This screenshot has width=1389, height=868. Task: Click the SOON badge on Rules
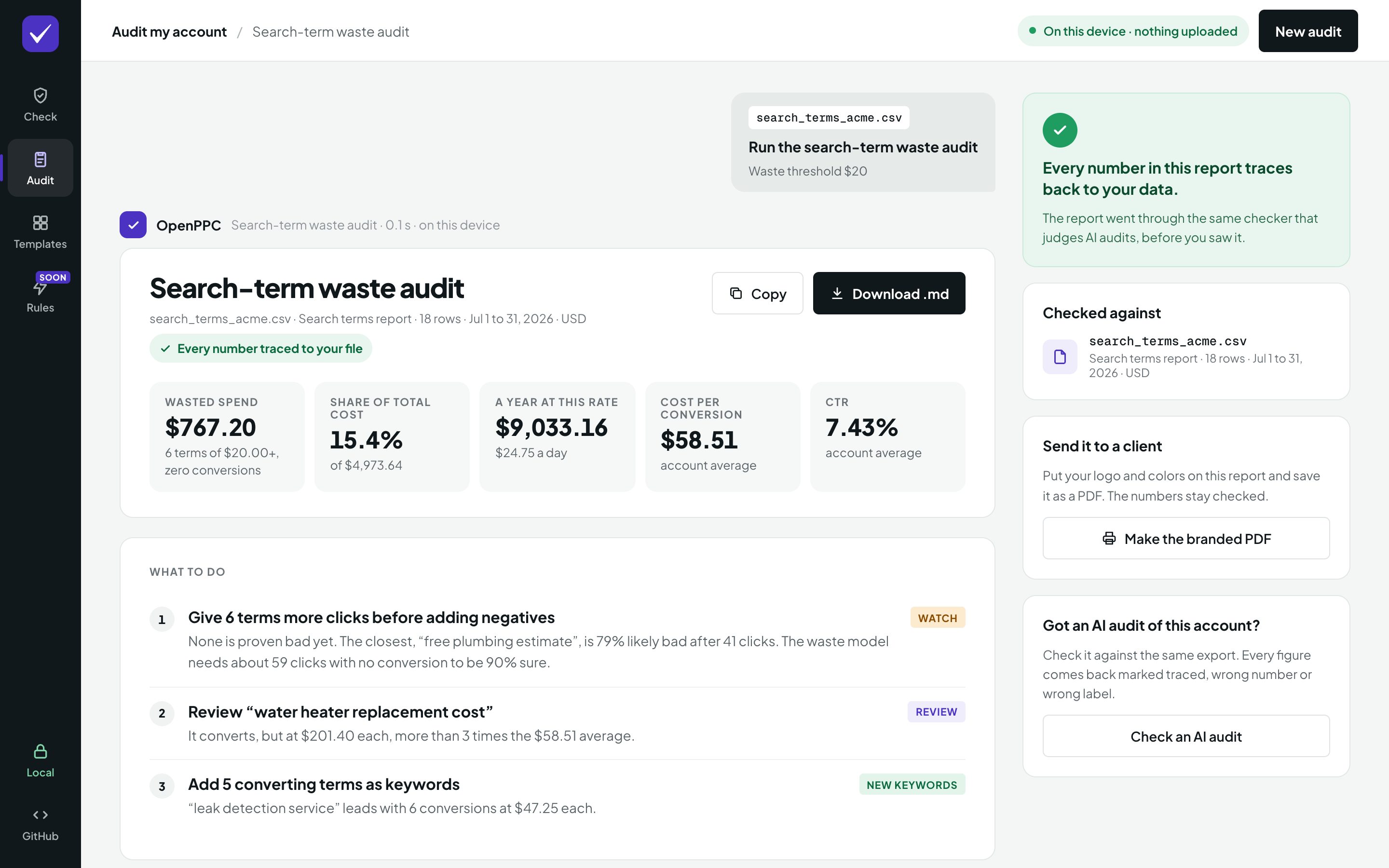point(53,277)
